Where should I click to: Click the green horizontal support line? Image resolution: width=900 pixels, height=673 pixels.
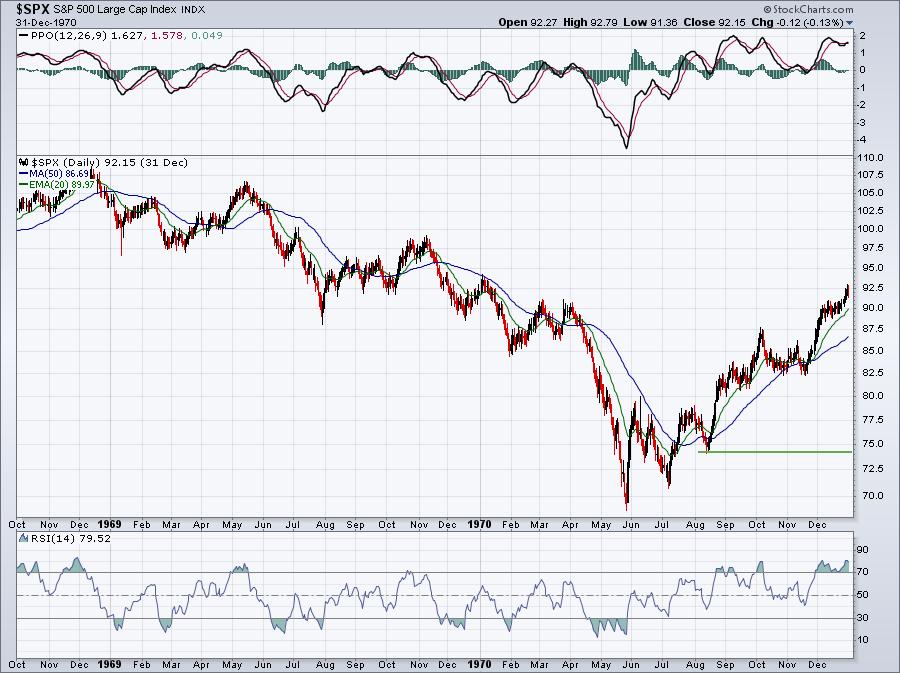click(x=780, y=452)
